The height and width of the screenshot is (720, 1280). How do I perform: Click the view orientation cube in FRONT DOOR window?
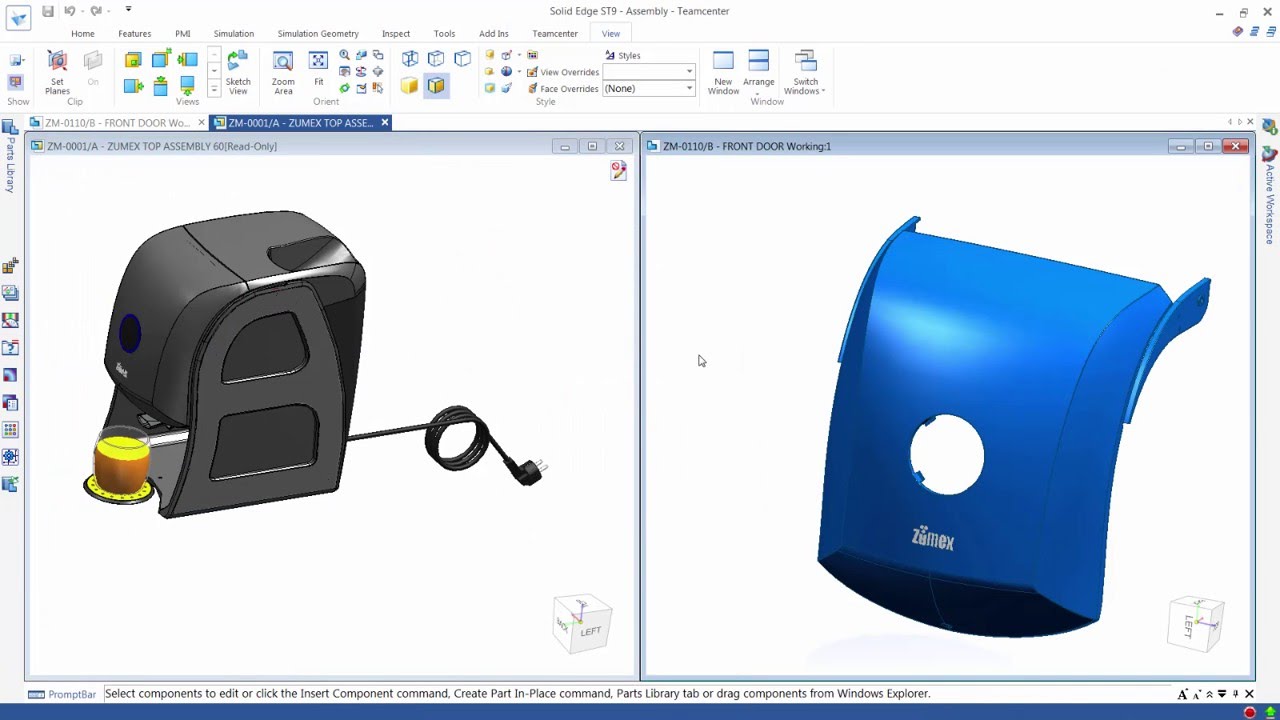[x=1196, y=623]
